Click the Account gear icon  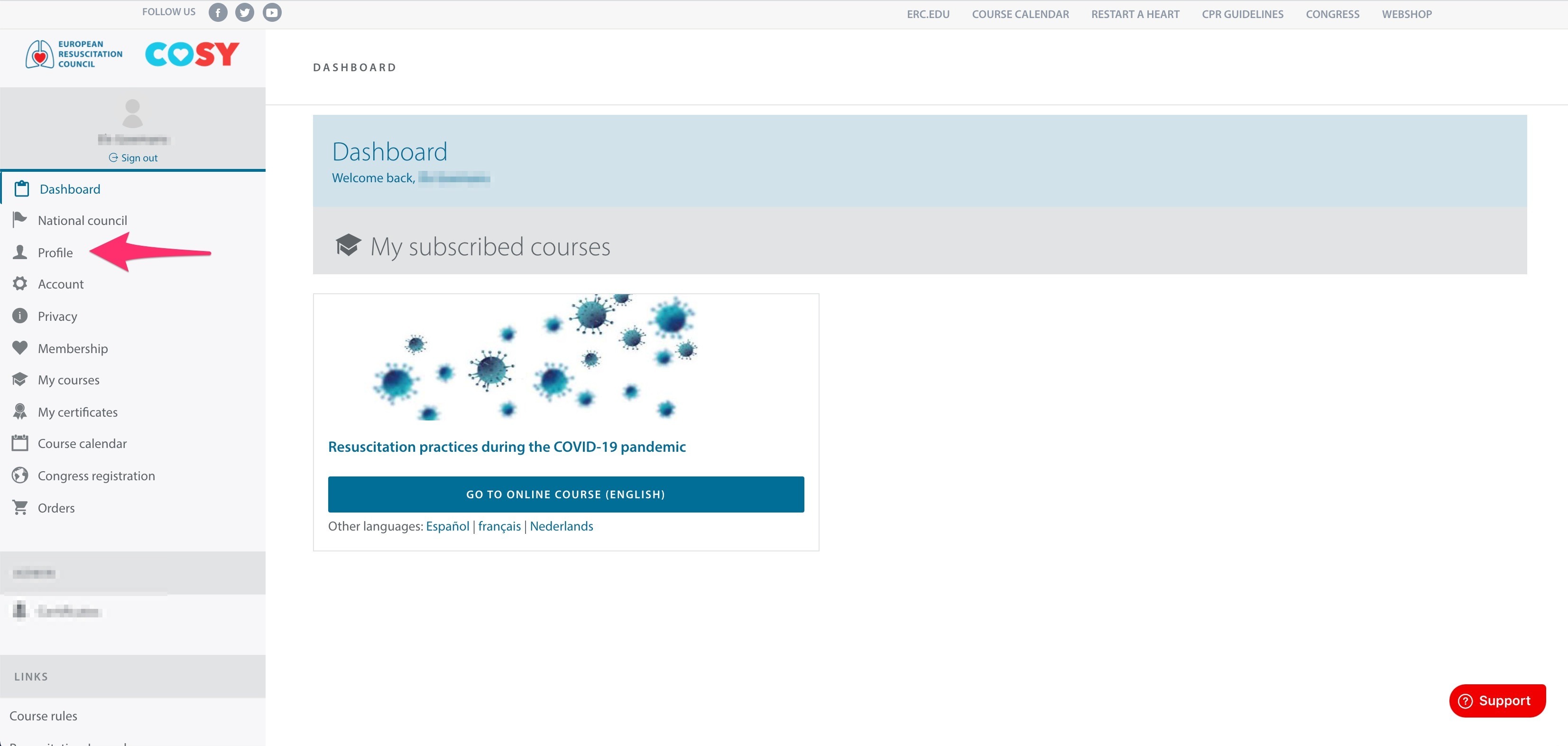(x=20, y=284)
